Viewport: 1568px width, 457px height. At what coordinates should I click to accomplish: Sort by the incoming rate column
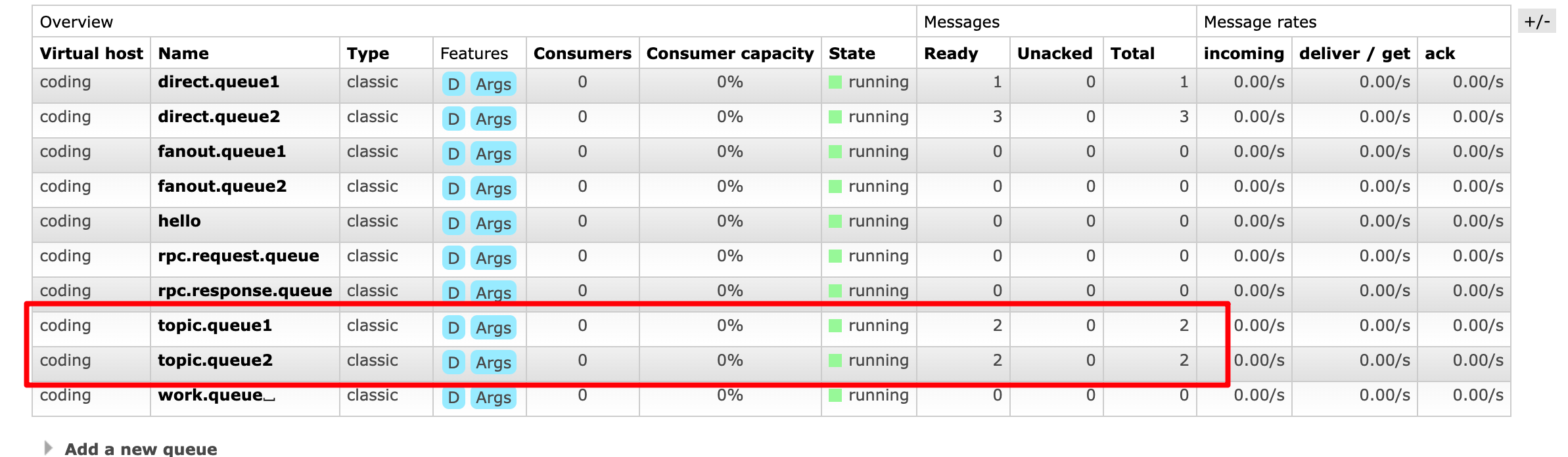1243,53
